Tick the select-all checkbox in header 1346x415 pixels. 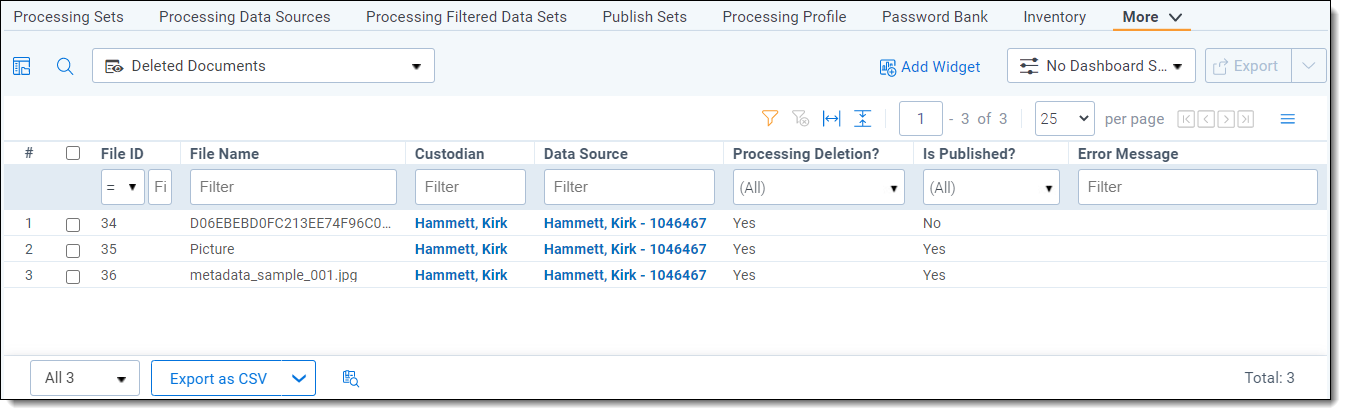coord(73,154)
